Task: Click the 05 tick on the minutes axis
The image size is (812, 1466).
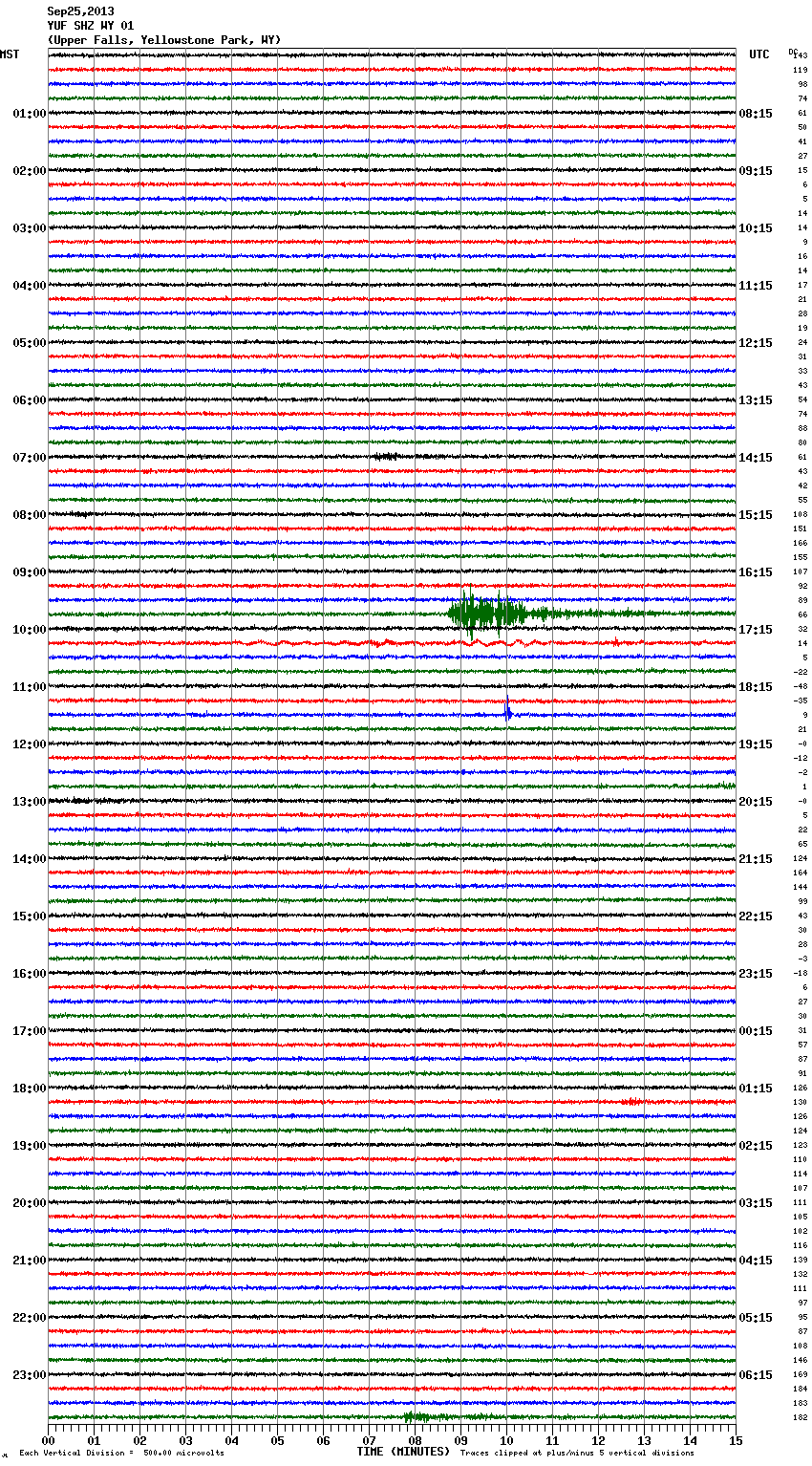Action: [277, 1440]
